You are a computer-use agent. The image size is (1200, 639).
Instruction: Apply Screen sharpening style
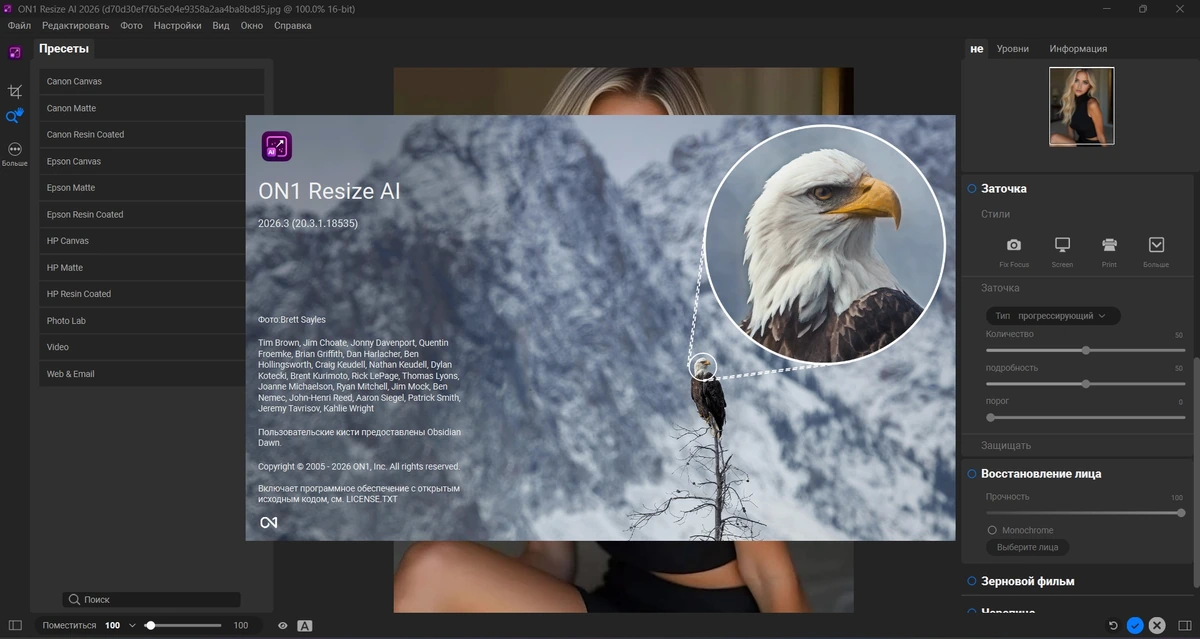[1062, 252]
